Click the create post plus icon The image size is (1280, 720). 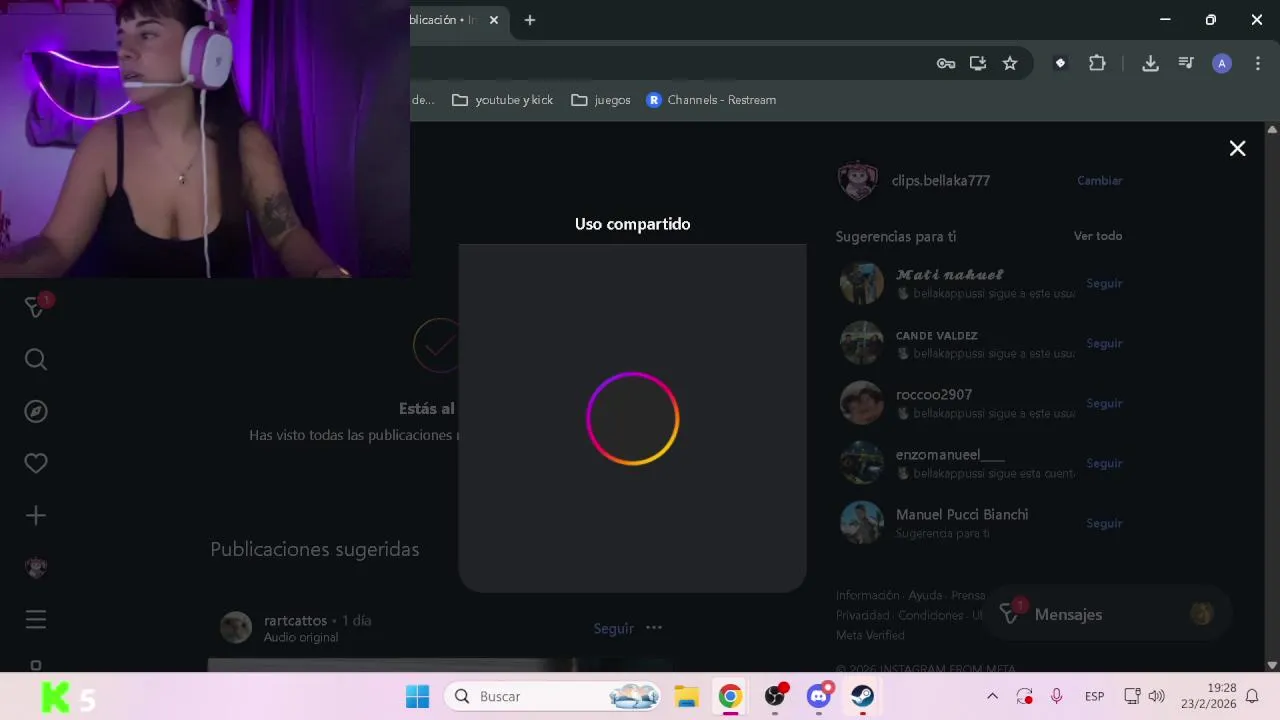36,515
